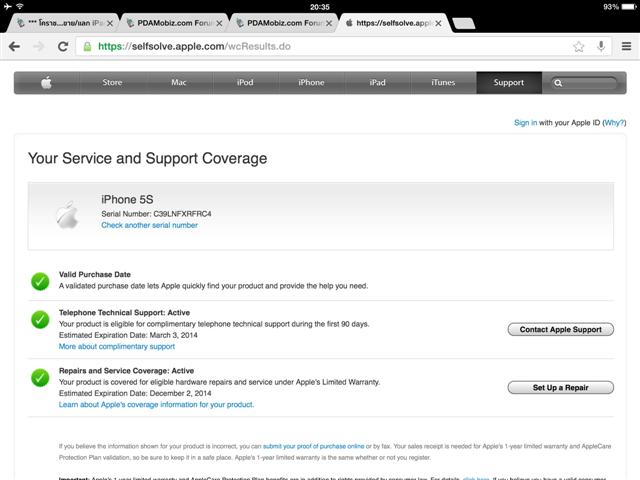Click Estimated Expiration Date: December 2, 2014
Viewport: 640px width, 480px height.
pyautogui.click(x=135, y=393)
